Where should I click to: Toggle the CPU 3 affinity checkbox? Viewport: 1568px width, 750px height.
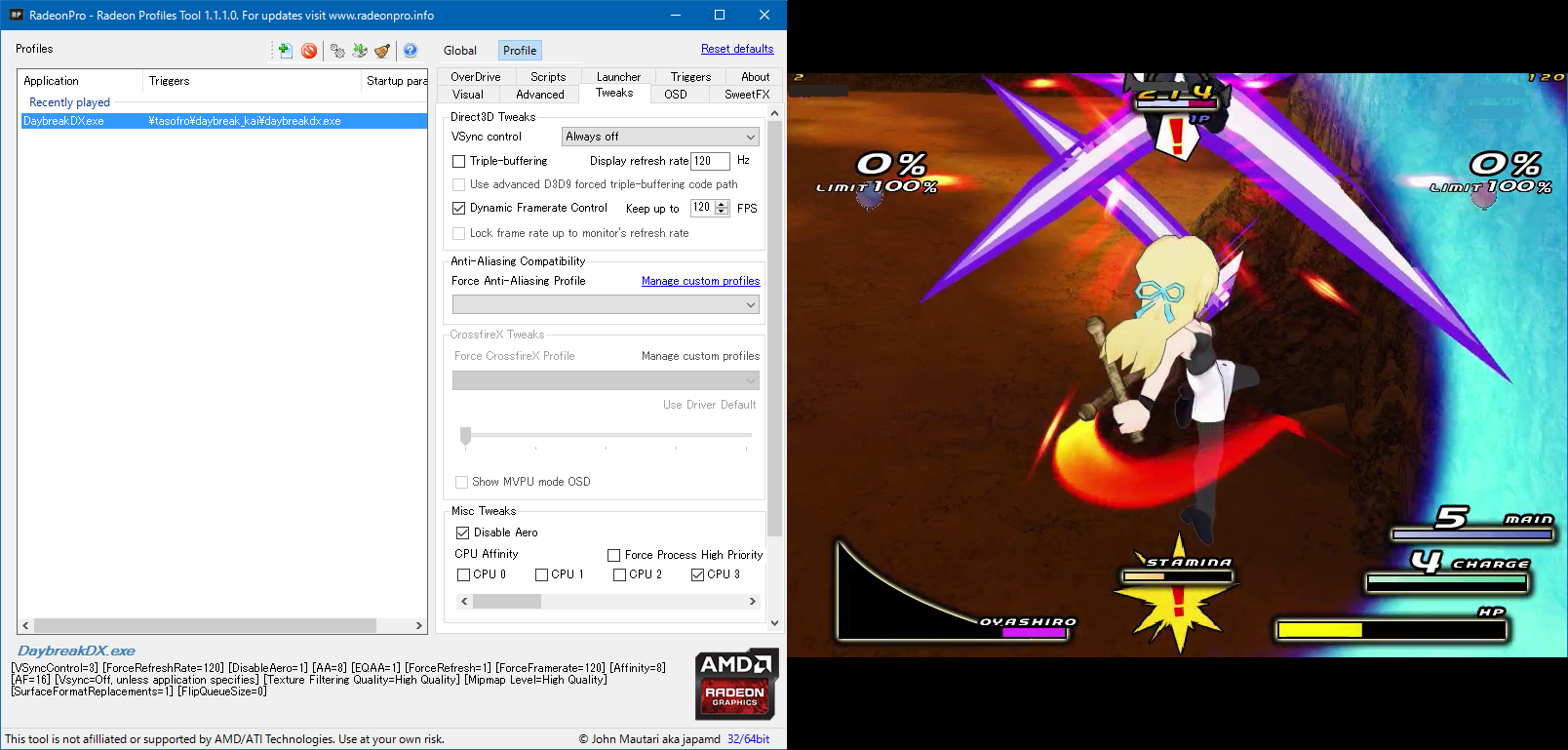pos(697,575)
